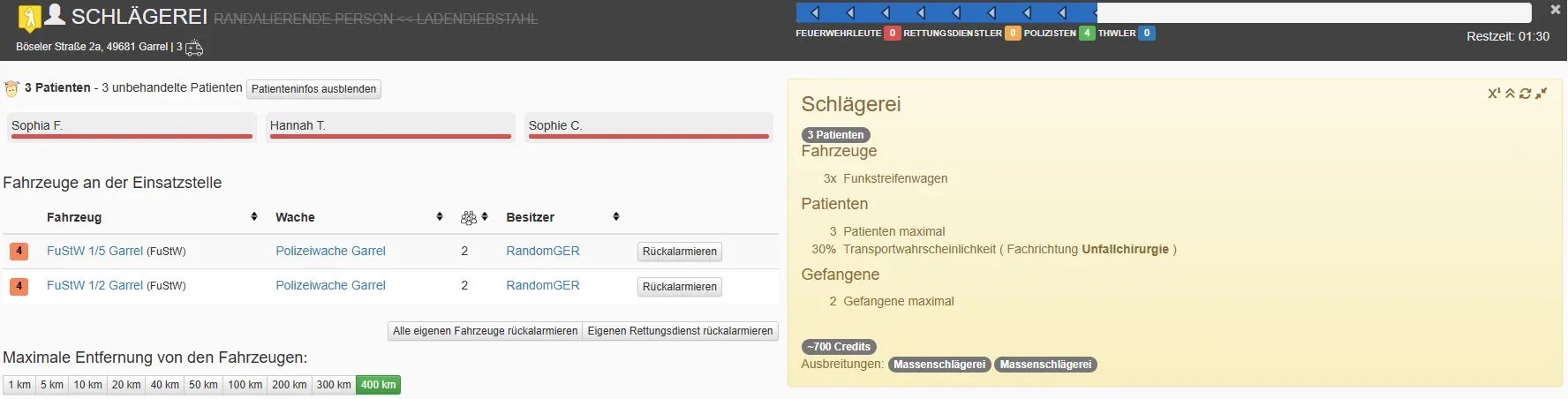Hide patient infos with Patienteninfos ausblenden

(313, 89)
